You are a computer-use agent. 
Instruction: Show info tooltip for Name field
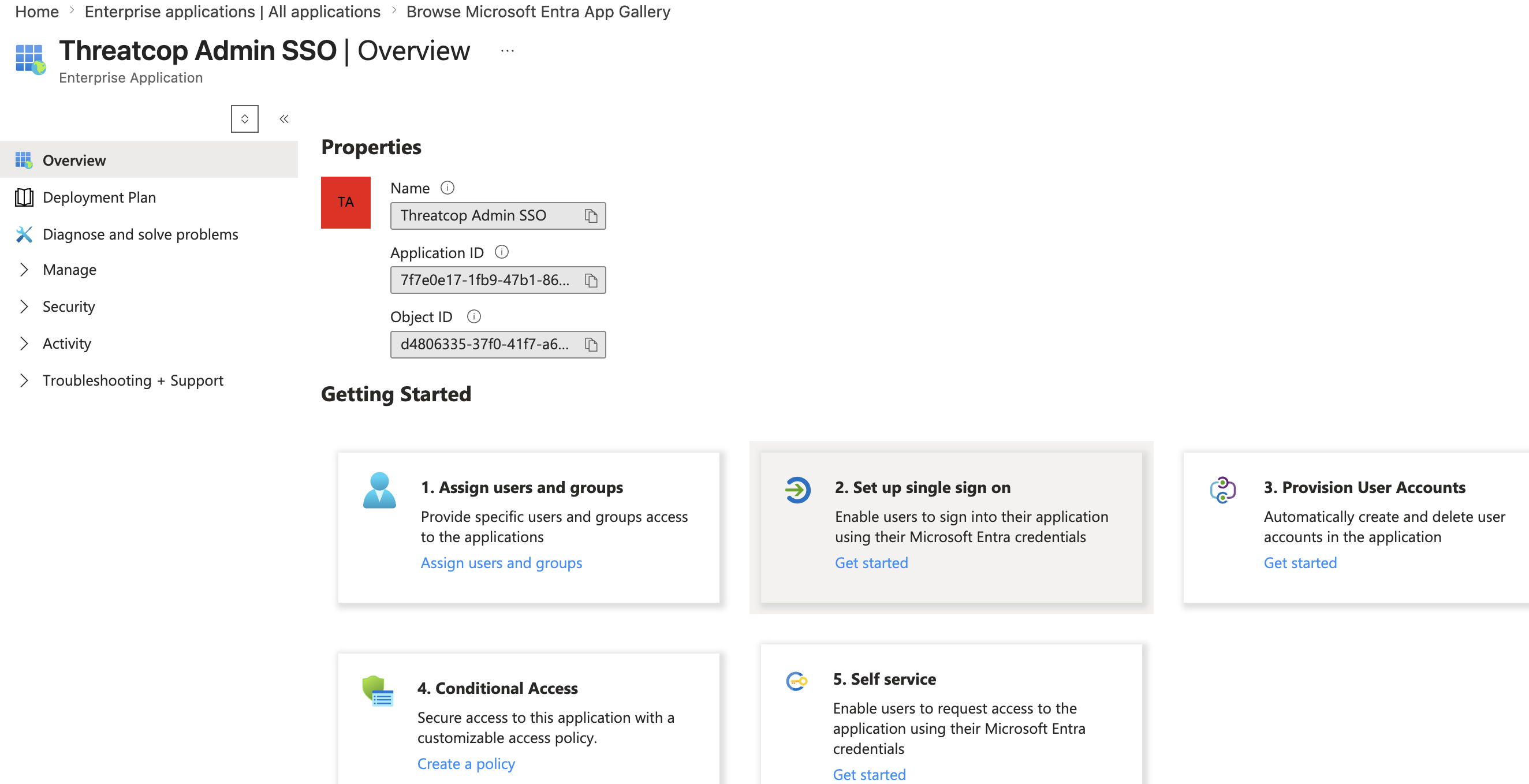447,188
